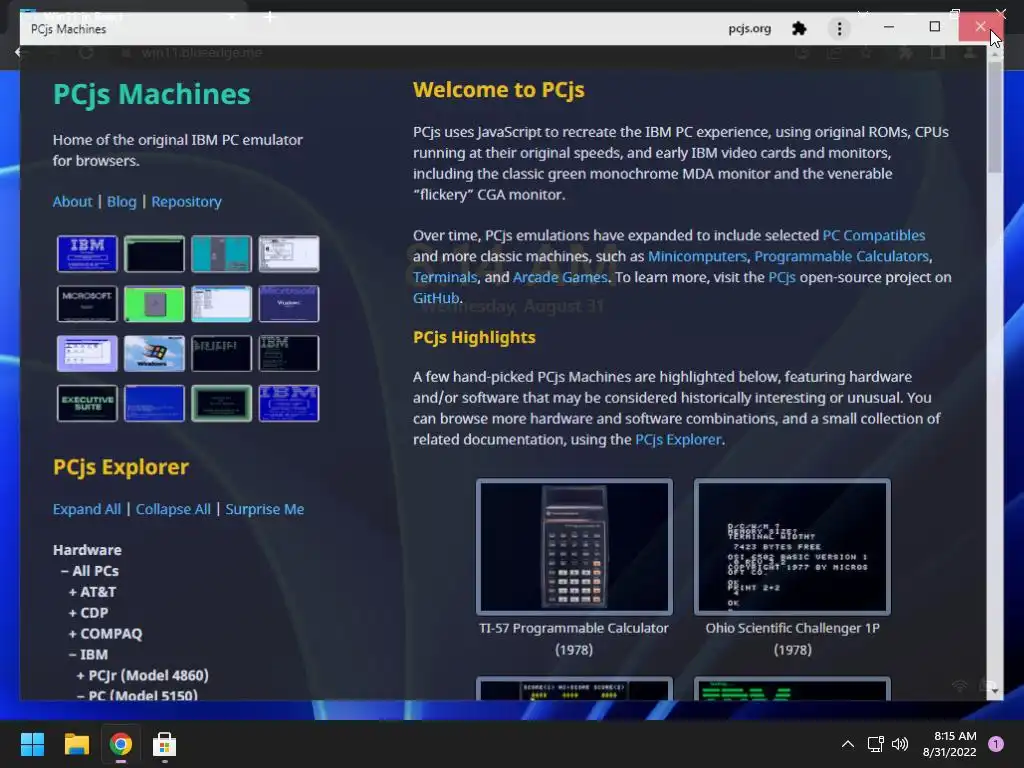Screen dimensions: 1024x768
Task: Follow the Terminals link
Action: 445,277
